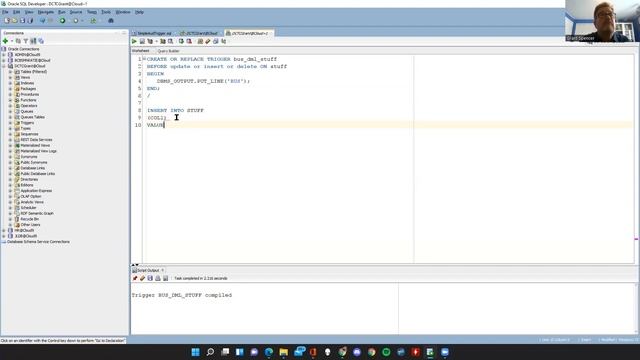This screenshot has height=360, width=640.
Task: Select Database Schema Service Connections
Action: click(38, 242)
